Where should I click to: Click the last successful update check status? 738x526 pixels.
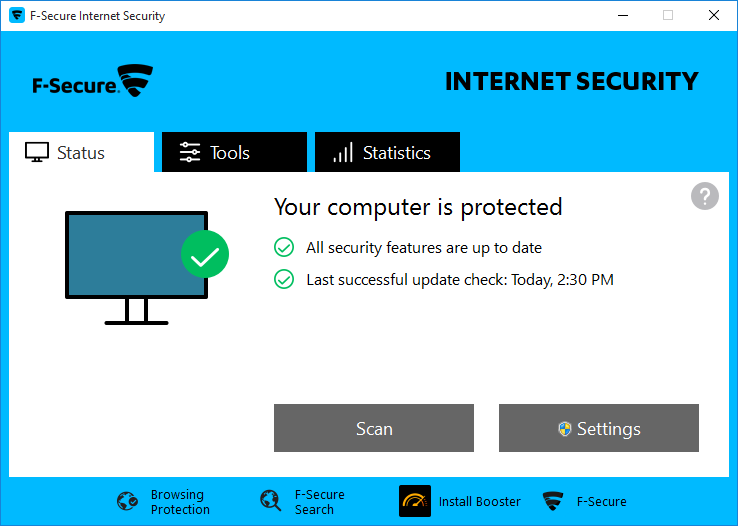coord(459,280)
